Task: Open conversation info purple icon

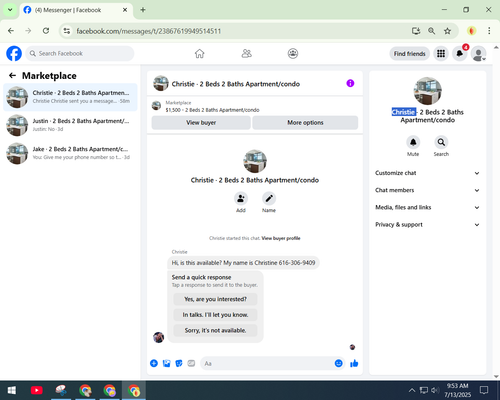Action: [x=350, y=83]
